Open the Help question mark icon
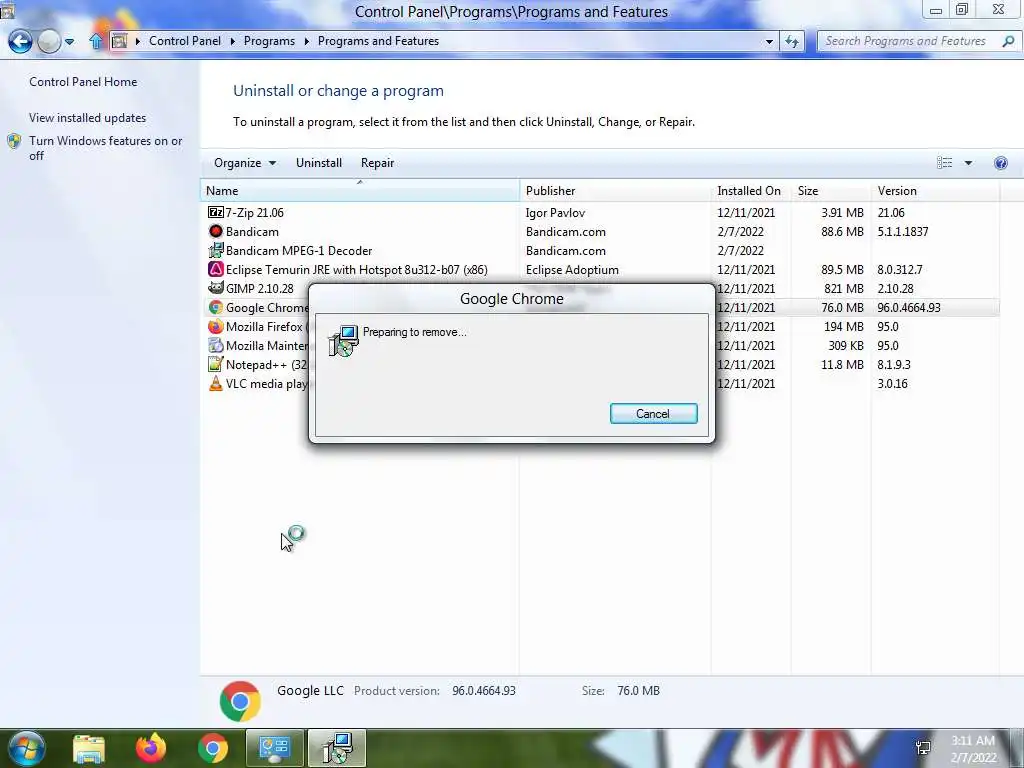Image resolution: width=1024 pixels, height=768 pixels. click(1000, 163)
